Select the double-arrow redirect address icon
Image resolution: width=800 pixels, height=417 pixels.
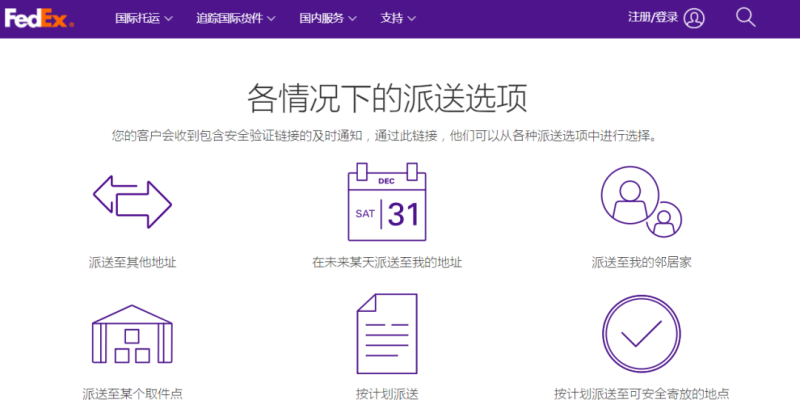(x=132, y=202)
